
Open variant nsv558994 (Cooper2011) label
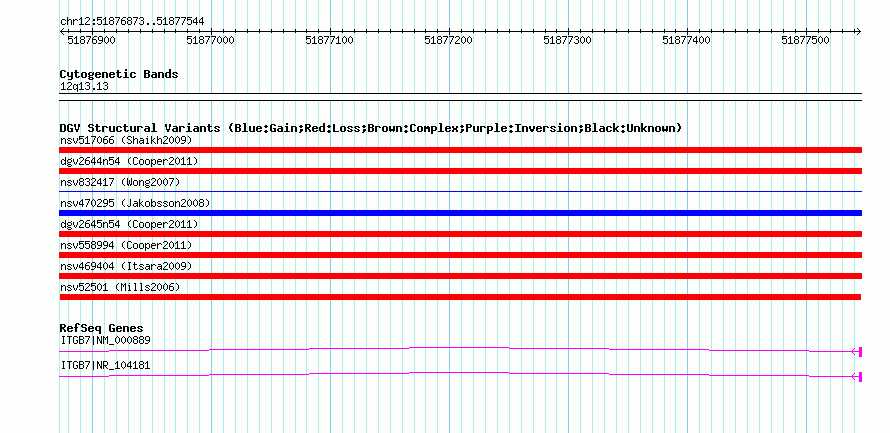point(126,245)
